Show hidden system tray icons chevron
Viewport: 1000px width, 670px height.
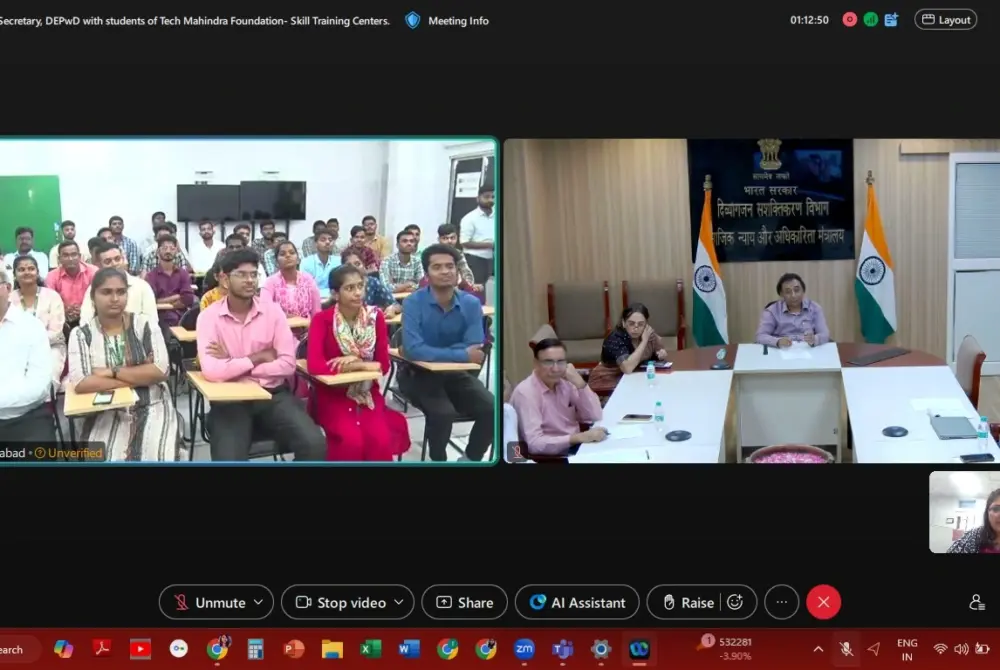[818, 649]
